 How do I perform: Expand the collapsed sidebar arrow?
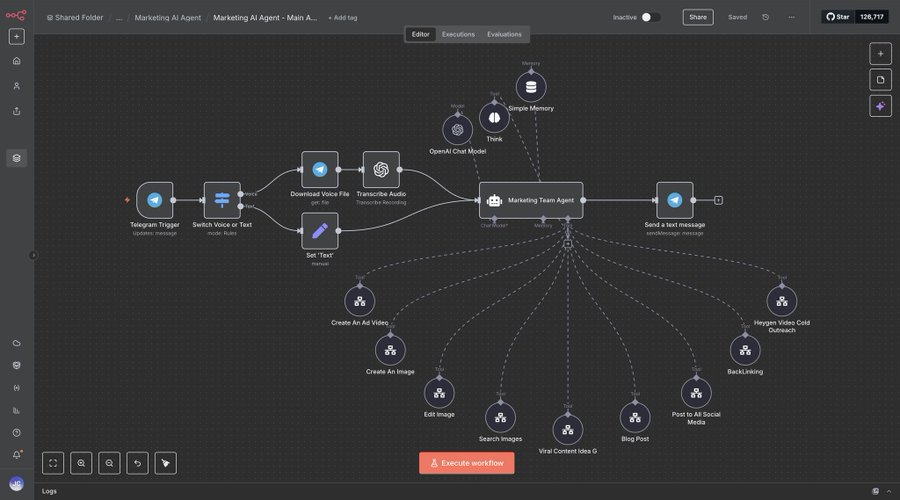tap(33, 255)
